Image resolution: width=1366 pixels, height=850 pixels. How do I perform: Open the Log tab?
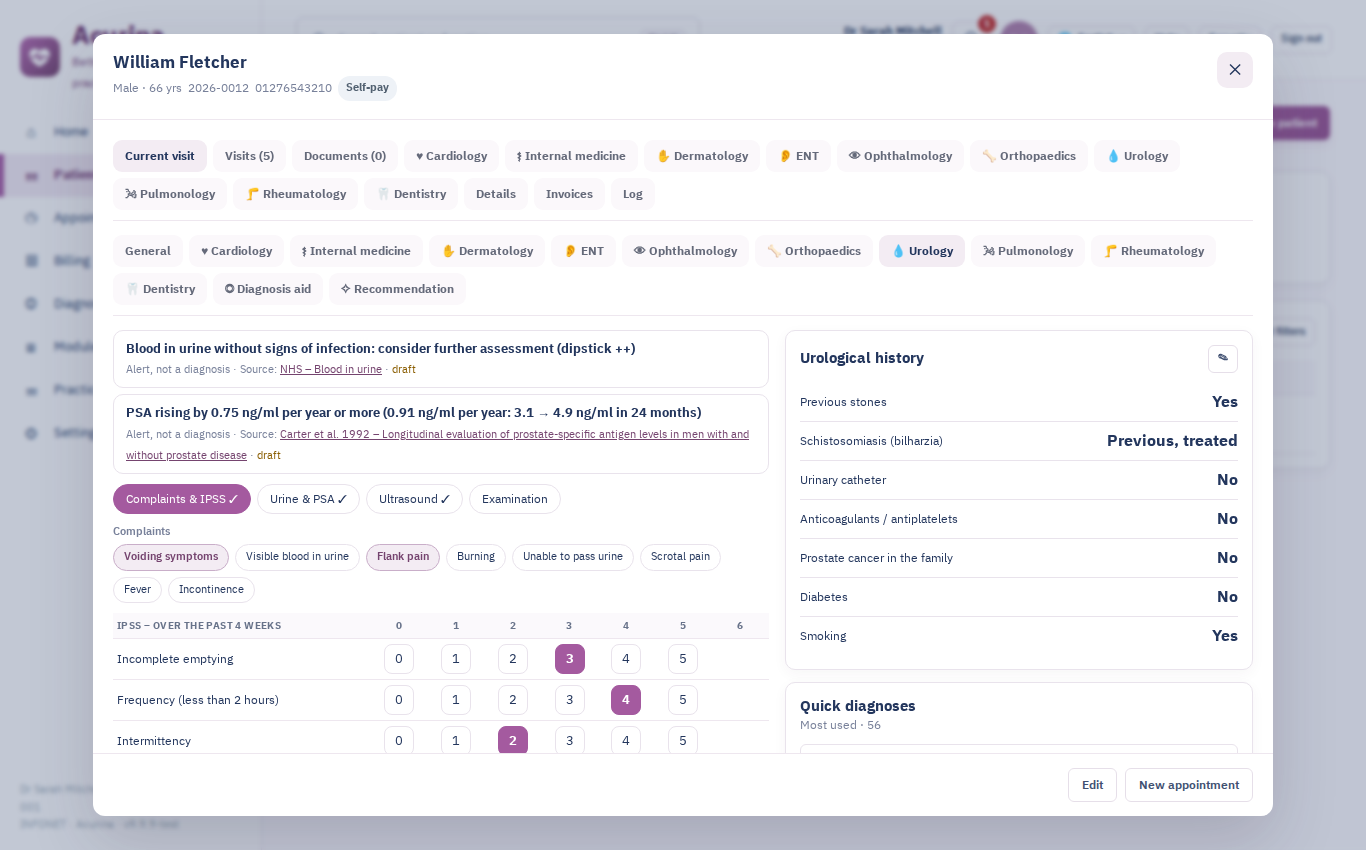[633, 194]
